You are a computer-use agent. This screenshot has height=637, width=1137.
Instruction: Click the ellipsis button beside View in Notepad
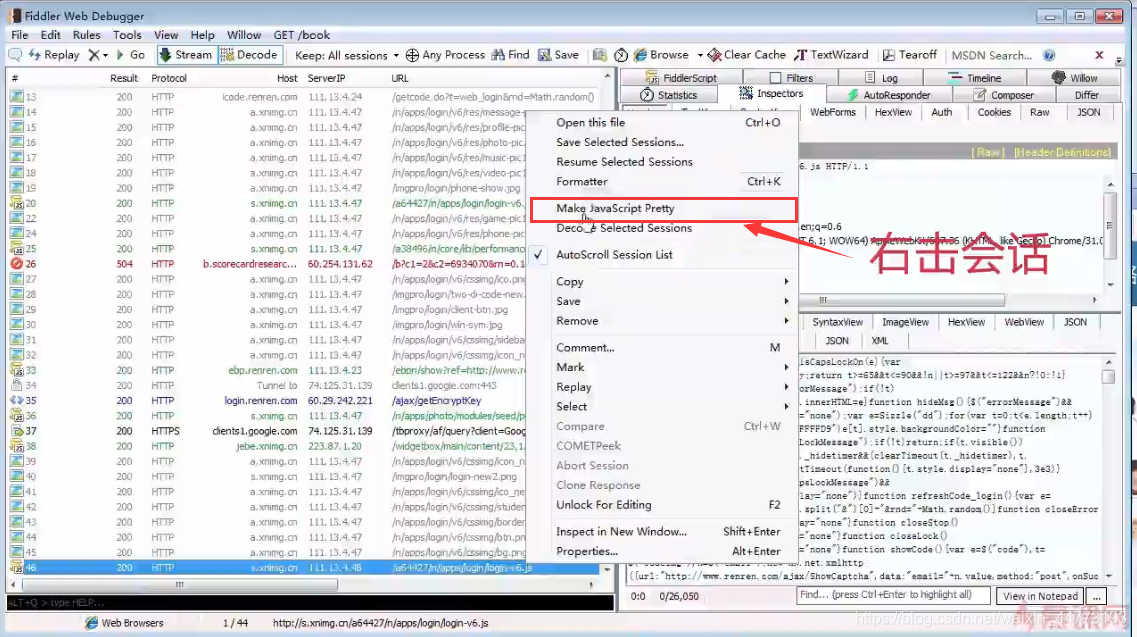[1097, 596]
